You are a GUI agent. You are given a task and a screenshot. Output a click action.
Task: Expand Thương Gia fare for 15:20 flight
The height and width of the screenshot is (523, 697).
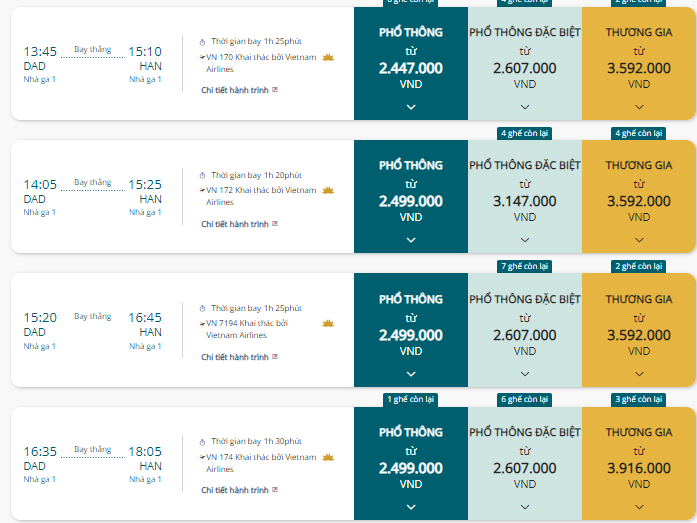click(639, 374)
